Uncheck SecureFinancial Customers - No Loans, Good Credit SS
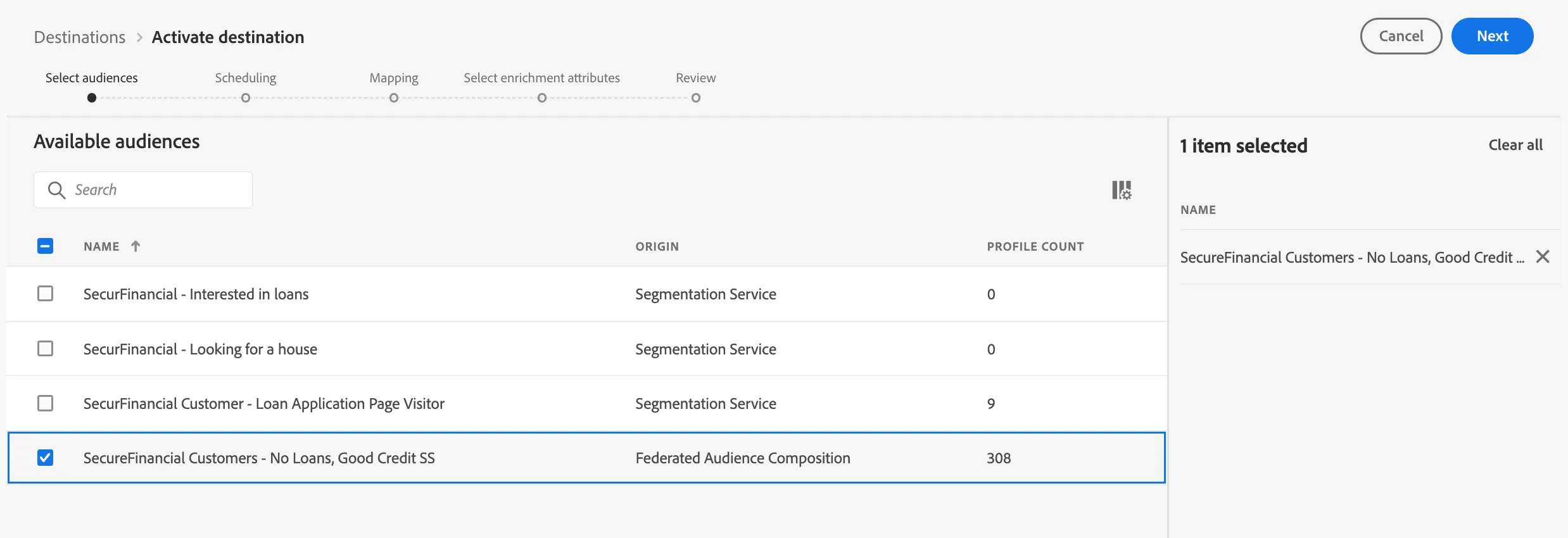Image resolution: width=1568 pixels, height=538 pixels. pos(45,458)
